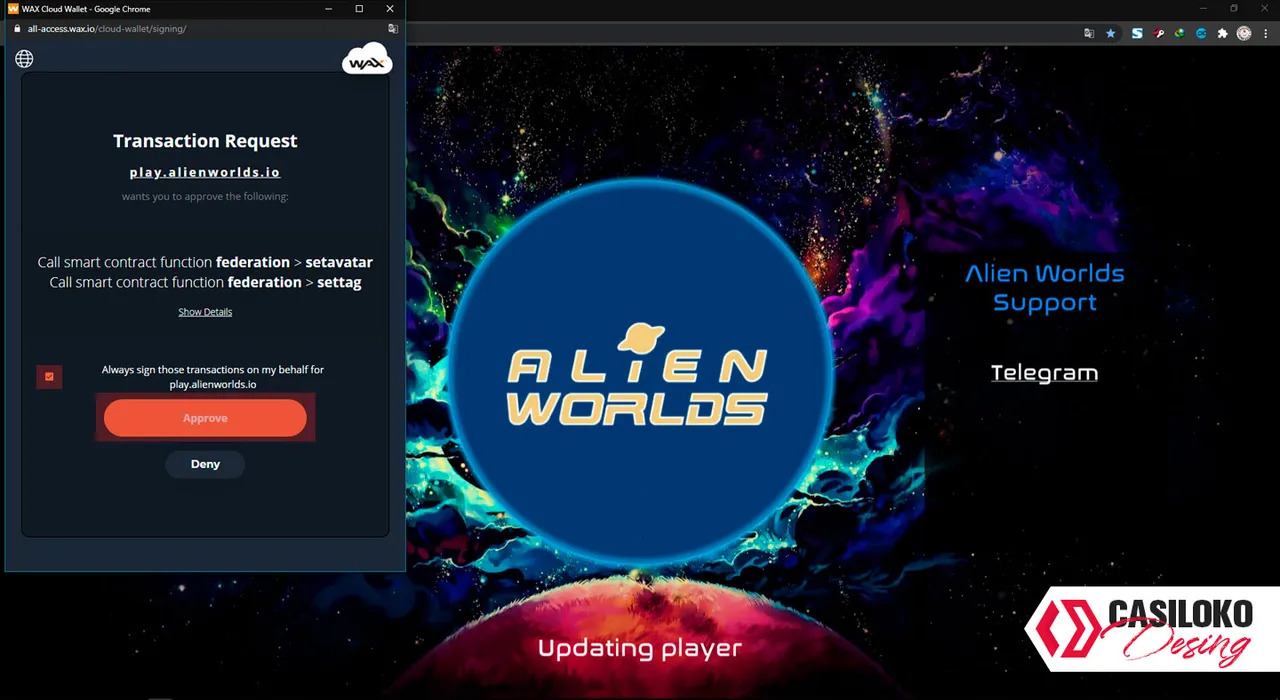This screenshot has width=1280, height=700.
Task: Click the WAX wallet address bar URL
Action: [x=107, y=29]
